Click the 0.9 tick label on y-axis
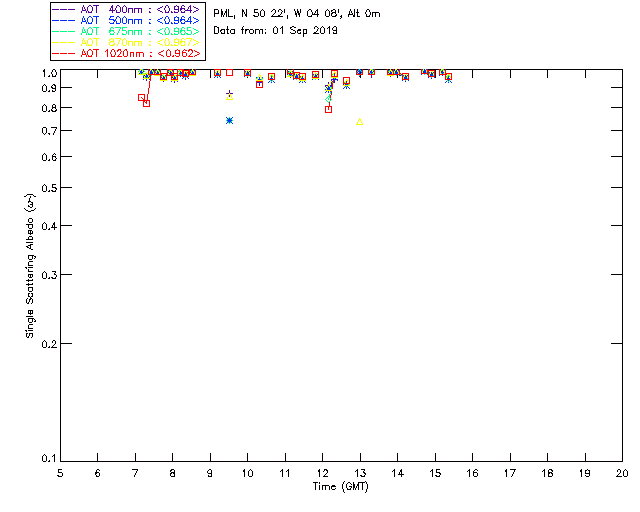The height and width of the screenshot is (512, 640). [49, 88]
